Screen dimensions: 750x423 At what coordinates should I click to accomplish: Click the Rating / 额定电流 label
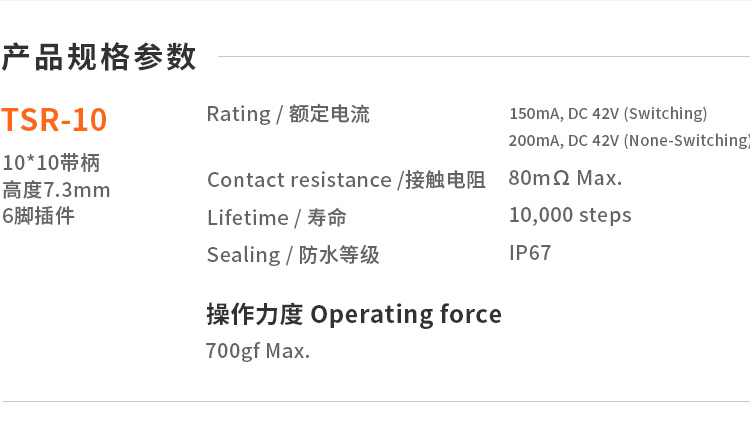click(x=288, y=114)
